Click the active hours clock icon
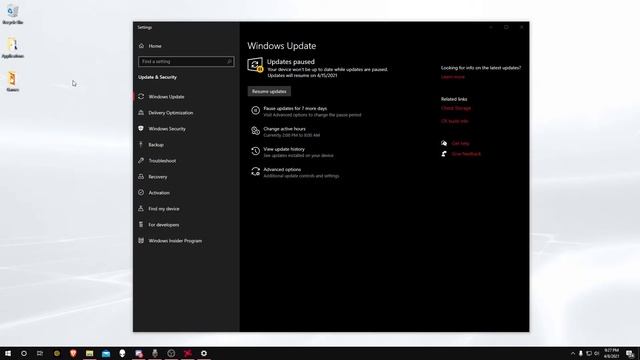640x360 pixels. point(256,131)
